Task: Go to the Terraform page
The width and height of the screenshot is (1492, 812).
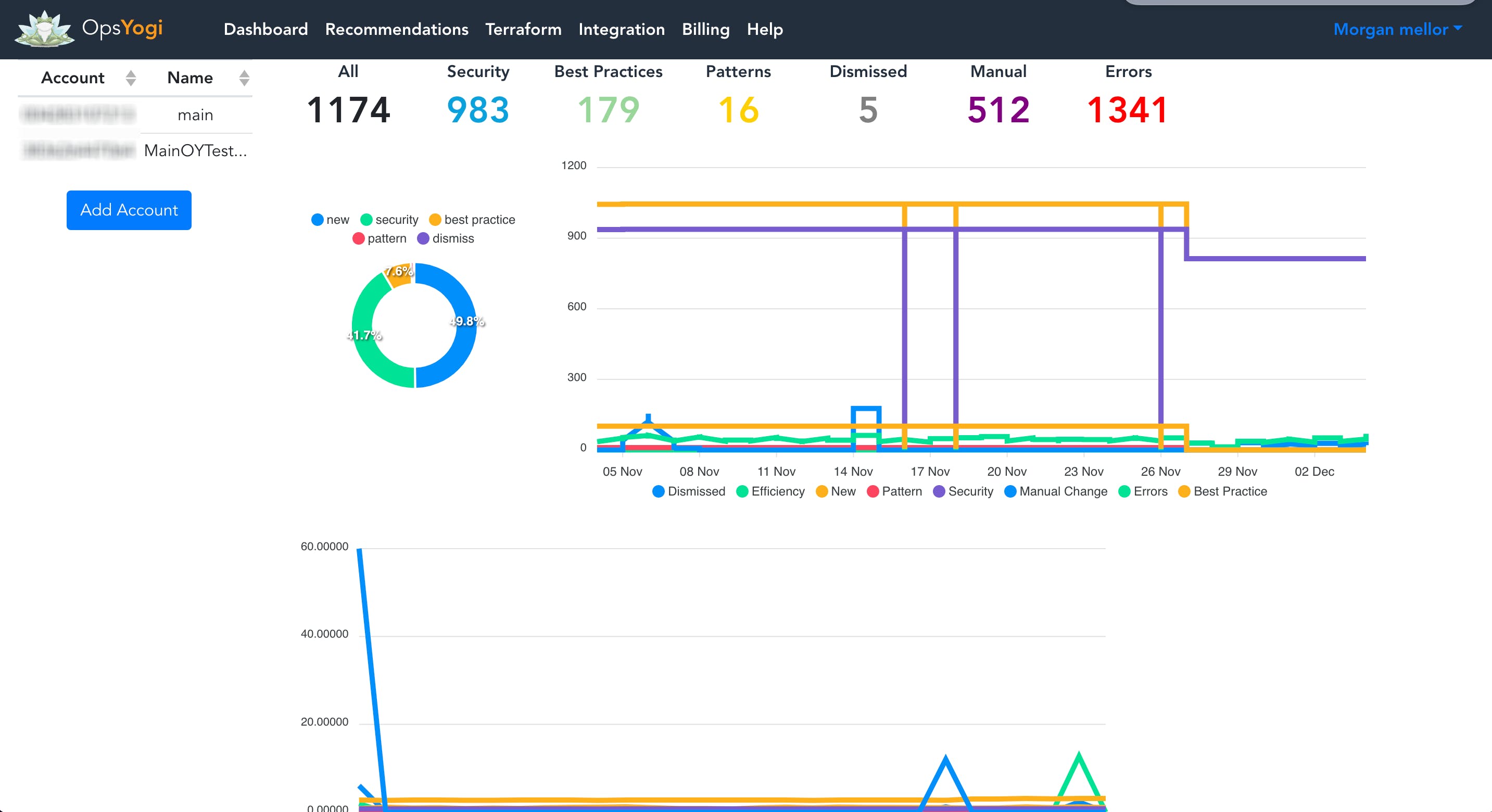Action: click(x=523, y=29)
